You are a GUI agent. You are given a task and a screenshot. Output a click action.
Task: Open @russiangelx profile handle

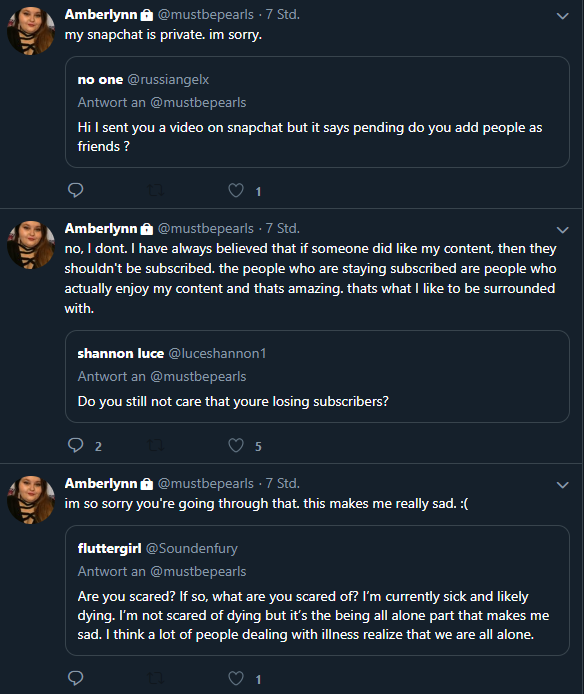[168, 80]
